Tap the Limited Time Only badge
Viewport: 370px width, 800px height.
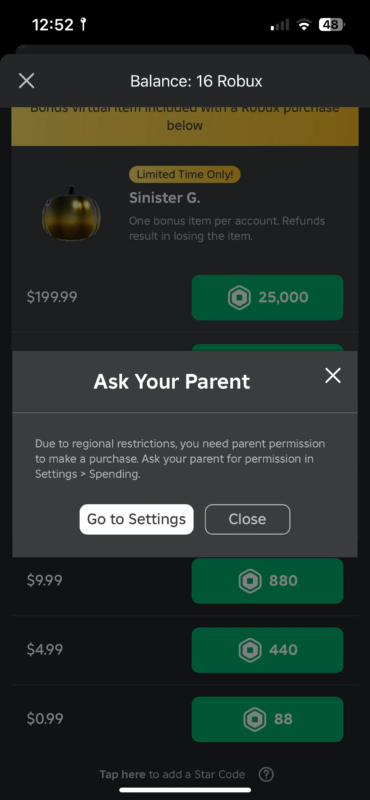pos(185,174)
